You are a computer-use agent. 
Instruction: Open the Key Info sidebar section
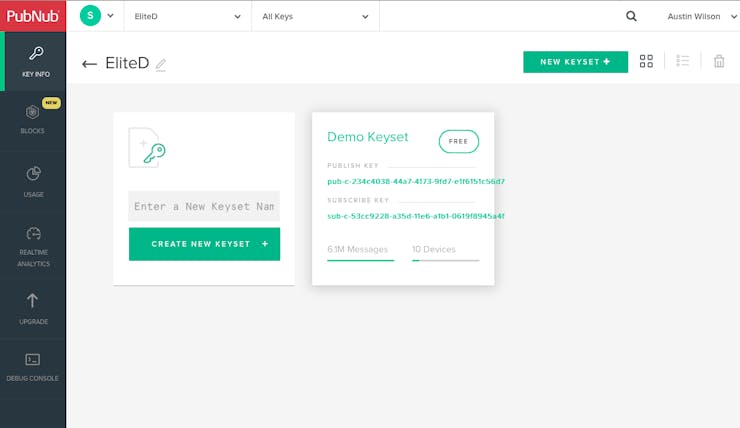35,62
